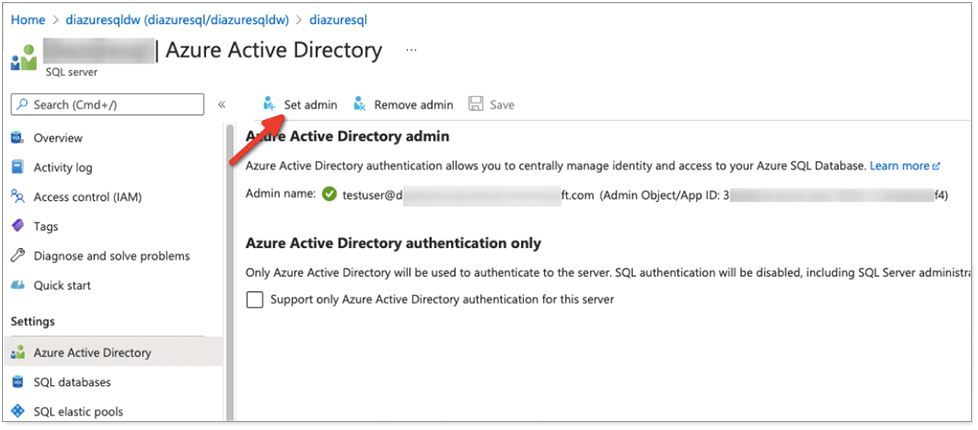Open Activity log via its icon
This screenshot has height=430, width=978.
pos(17,168)
